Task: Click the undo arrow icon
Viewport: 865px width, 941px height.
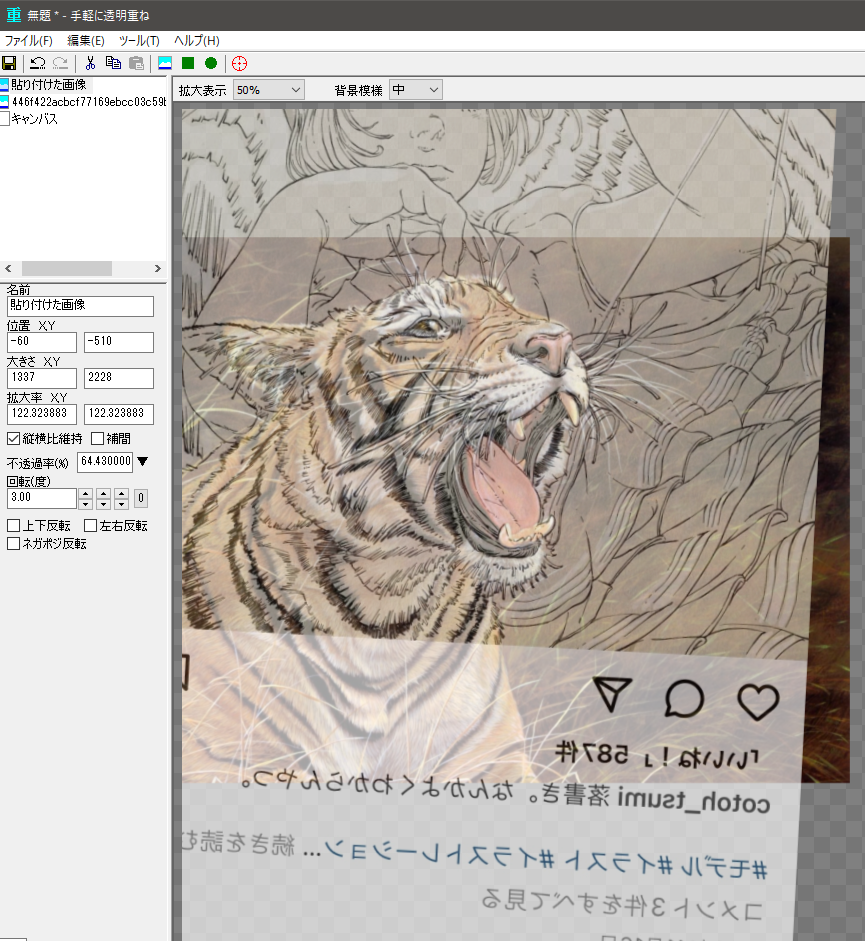Action: pyautogui.click(x=37, y=63)
